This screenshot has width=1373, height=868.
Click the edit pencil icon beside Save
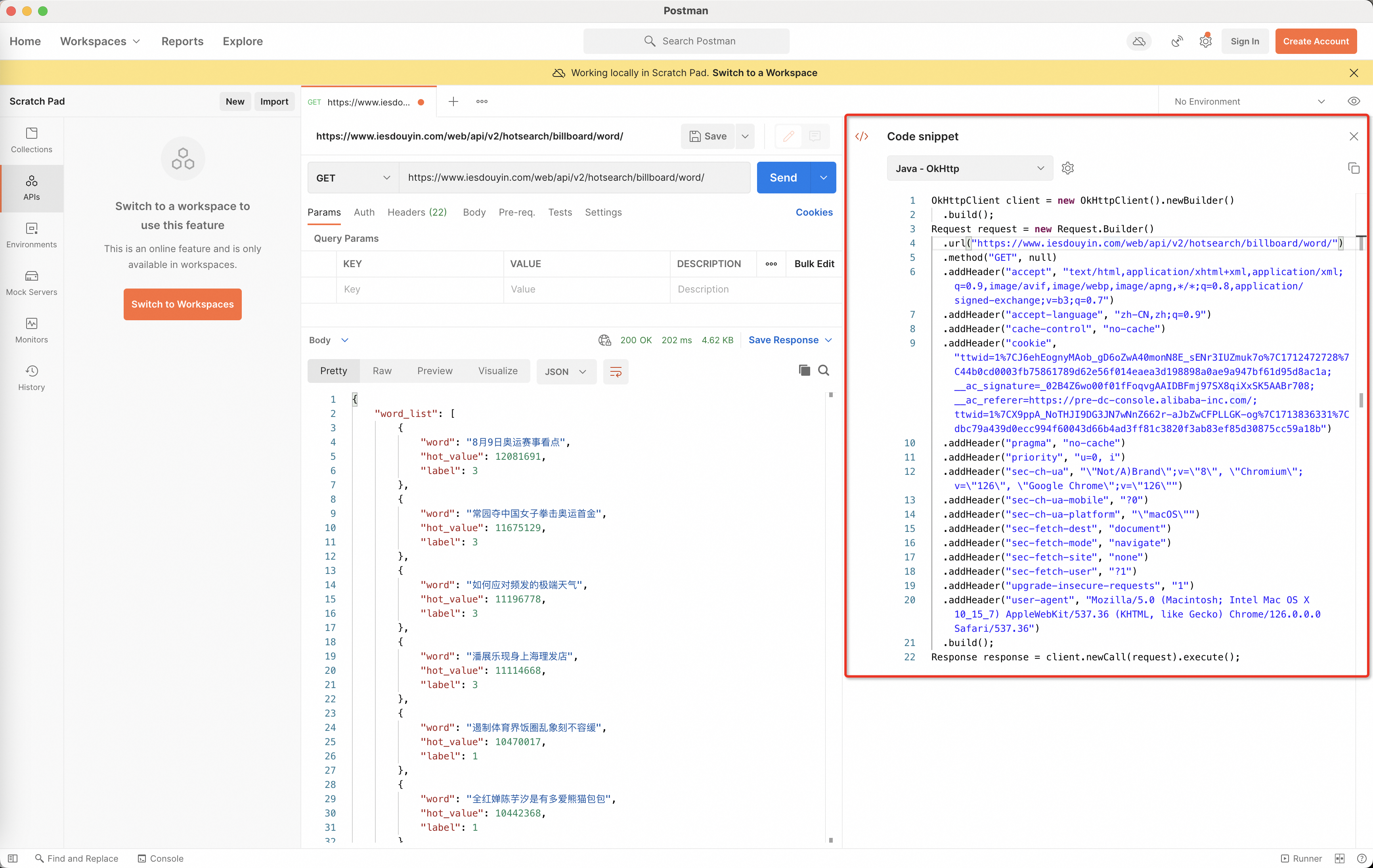tap(788, 136)
